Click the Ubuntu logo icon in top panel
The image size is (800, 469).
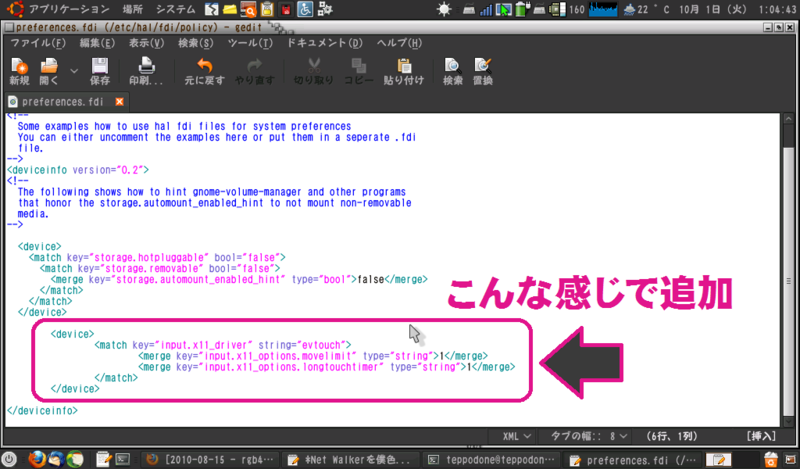[x=15, y=9]
